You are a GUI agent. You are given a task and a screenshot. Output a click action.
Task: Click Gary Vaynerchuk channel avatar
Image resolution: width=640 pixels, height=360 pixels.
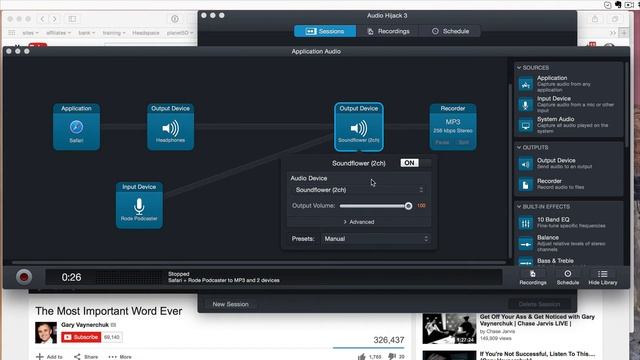click(46, 332)
